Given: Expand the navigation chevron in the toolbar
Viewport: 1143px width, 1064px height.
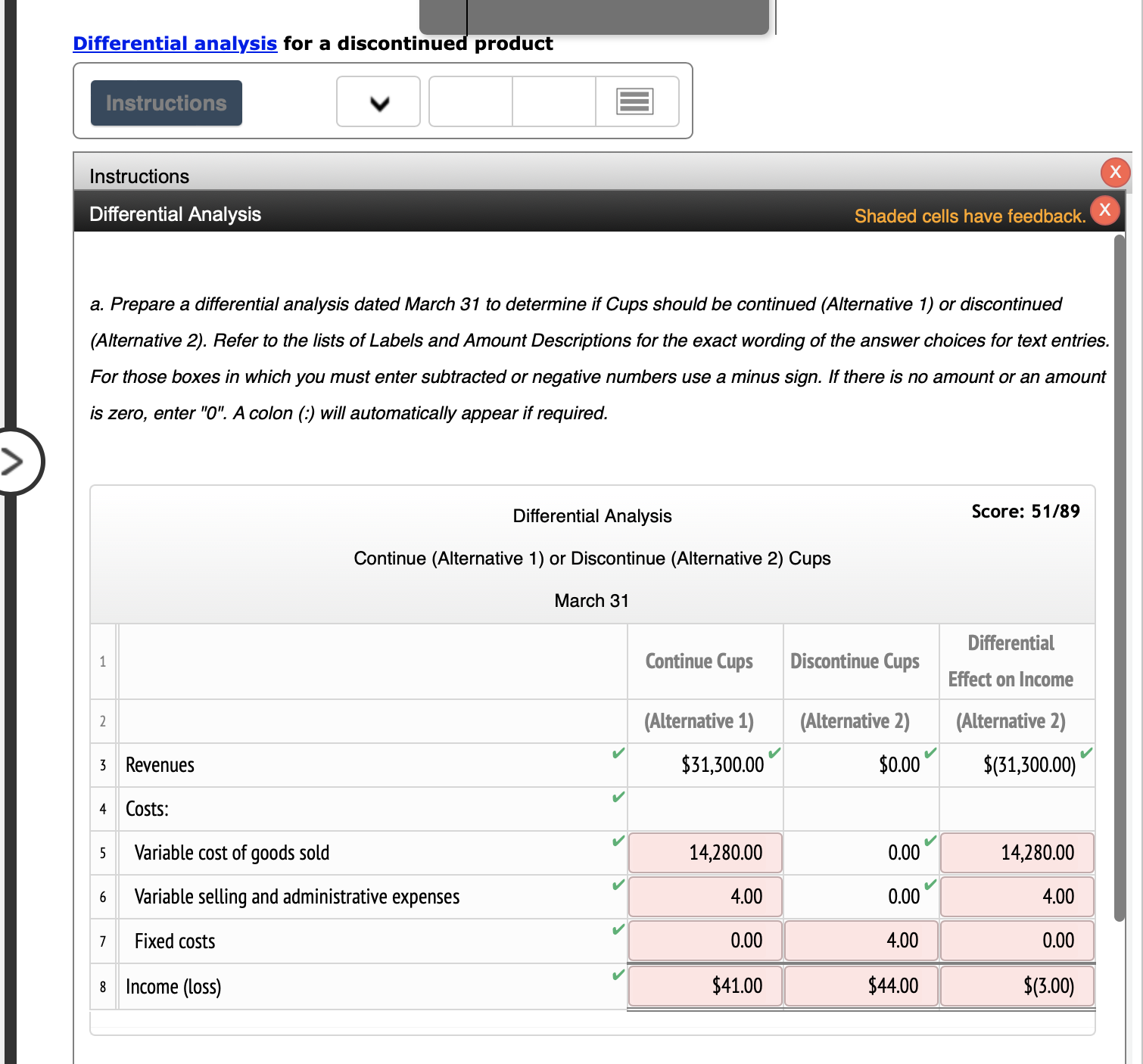Looking at the screenshot, I should (x=378, y=101).
